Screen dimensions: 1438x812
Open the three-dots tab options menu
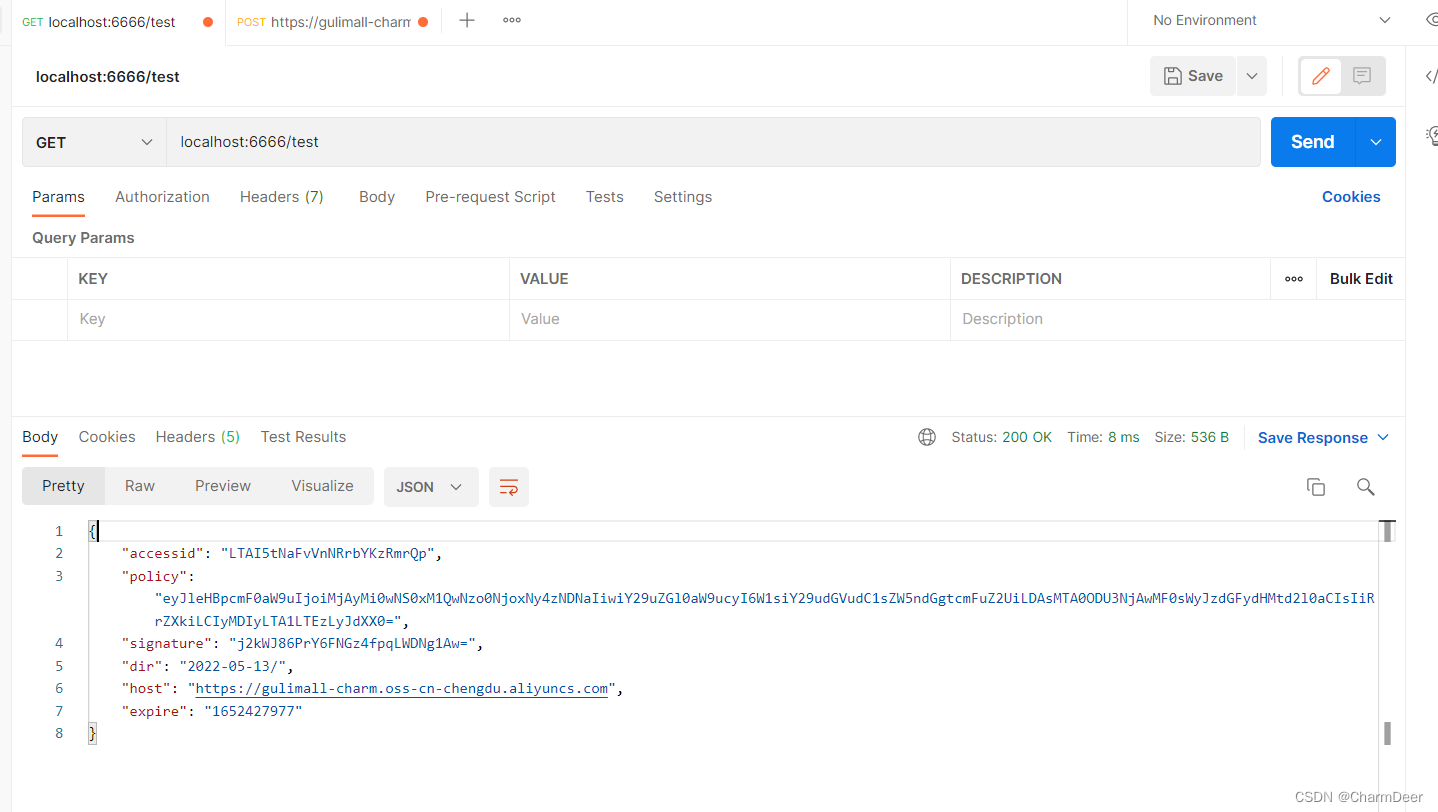tap(512, 20)
